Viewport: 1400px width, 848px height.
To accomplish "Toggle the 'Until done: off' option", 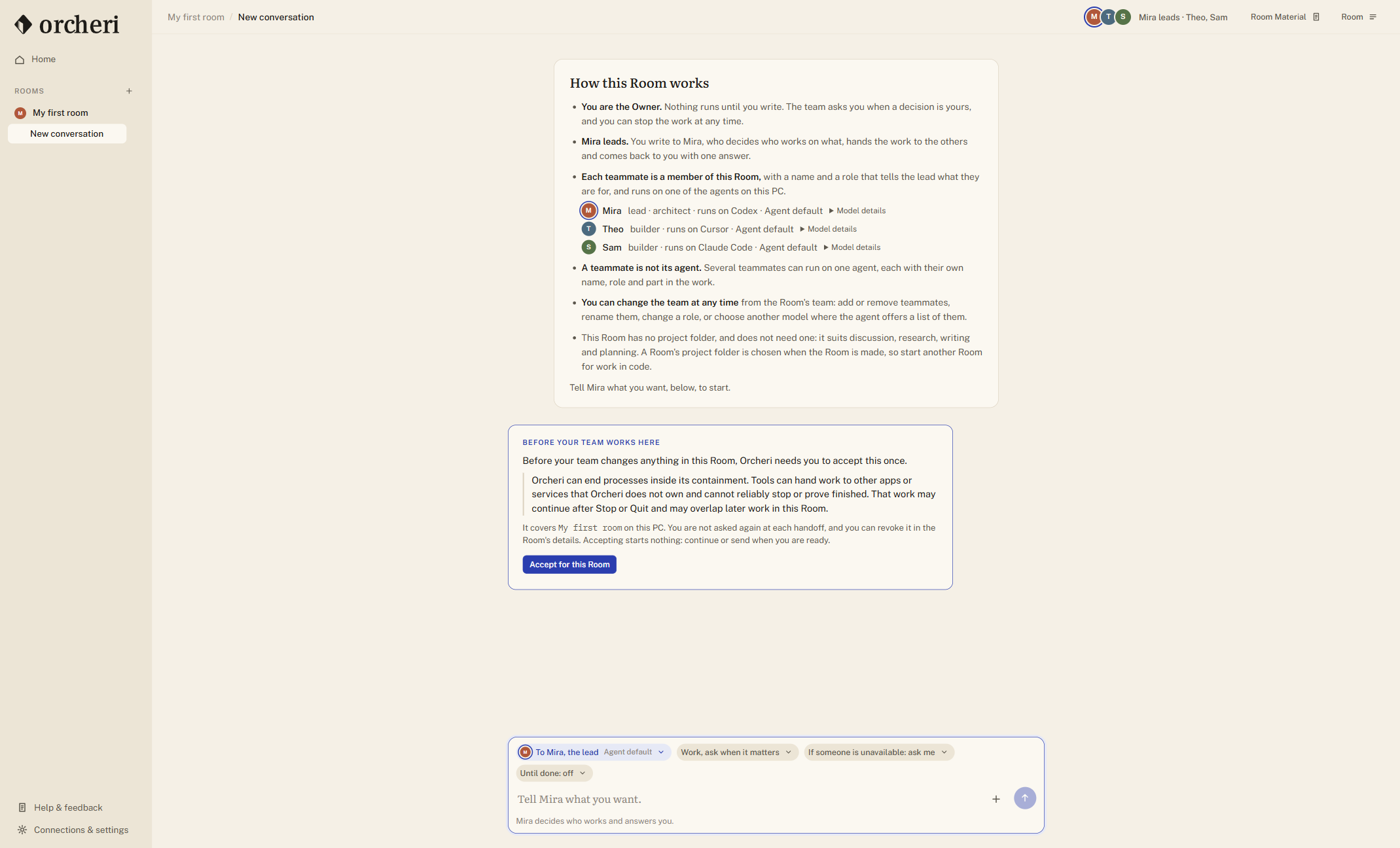I will 554,773.
